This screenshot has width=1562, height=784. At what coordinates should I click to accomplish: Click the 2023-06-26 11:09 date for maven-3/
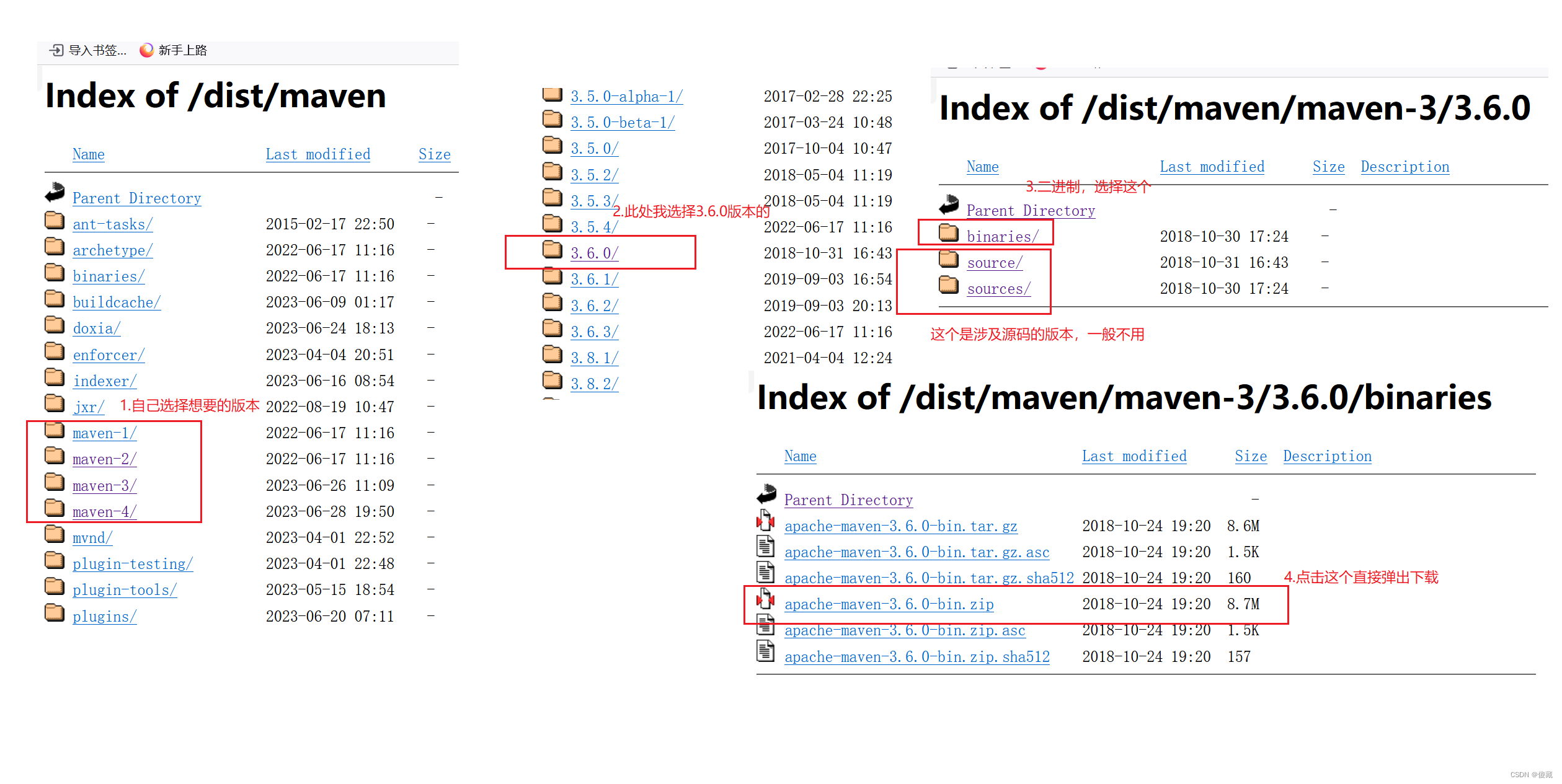[330, 485]
